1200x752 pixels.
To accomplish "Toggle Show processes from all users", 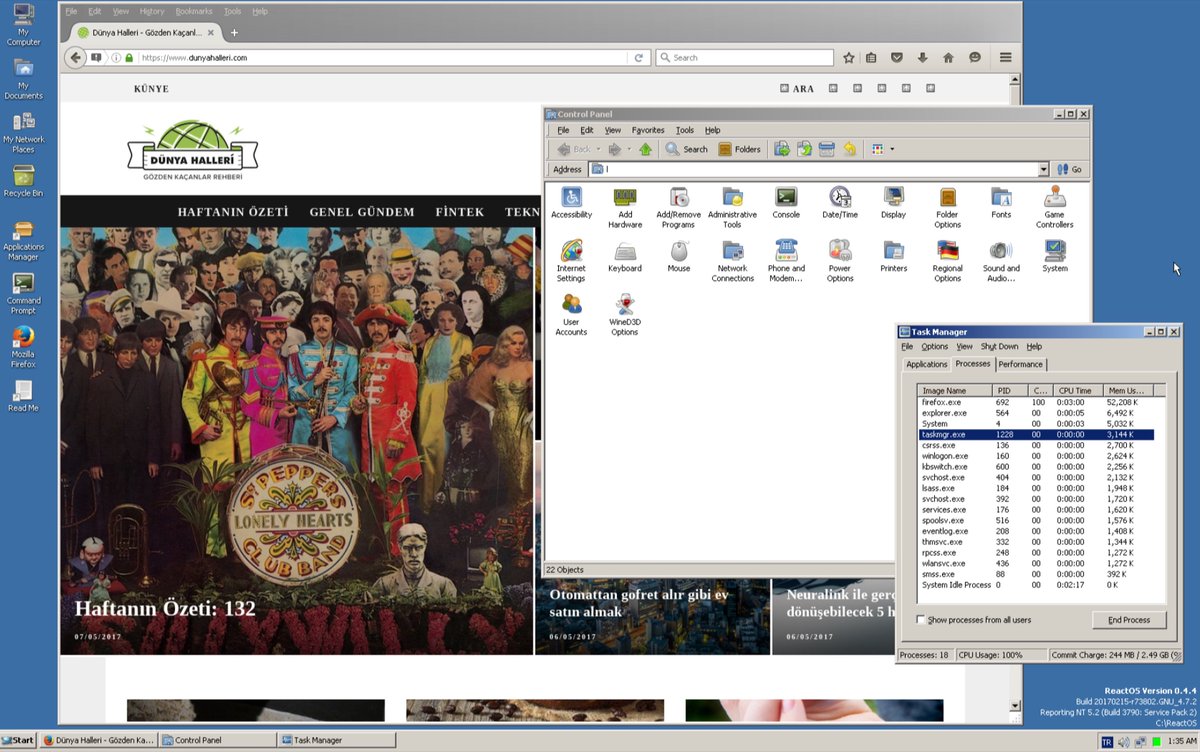I will tap(922, 620).
